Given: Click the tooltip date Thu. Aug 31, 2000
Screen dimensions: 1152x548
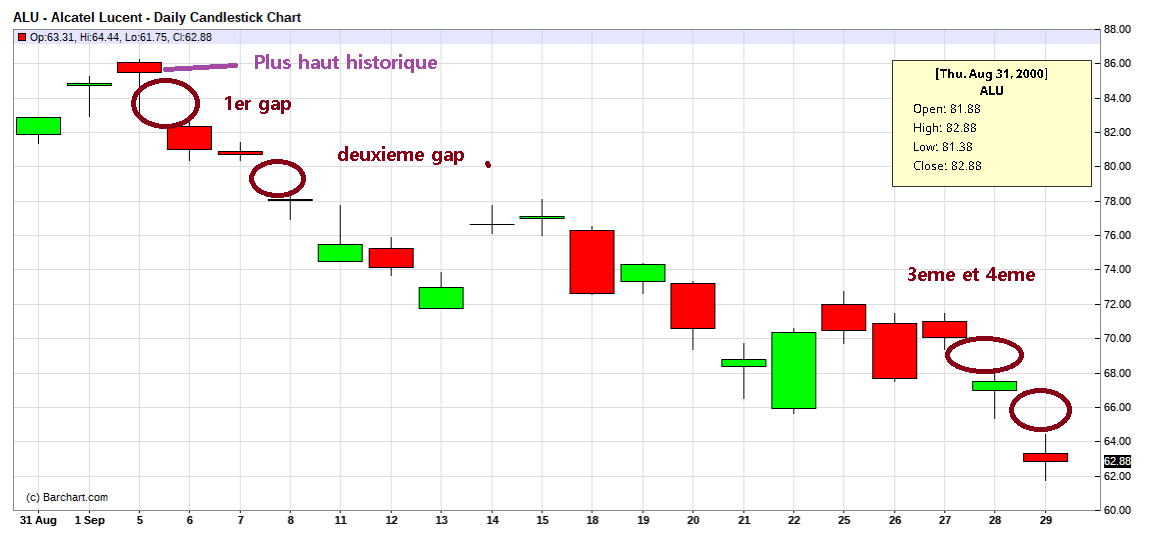Looking at the screenshot, I should point(991,74).
